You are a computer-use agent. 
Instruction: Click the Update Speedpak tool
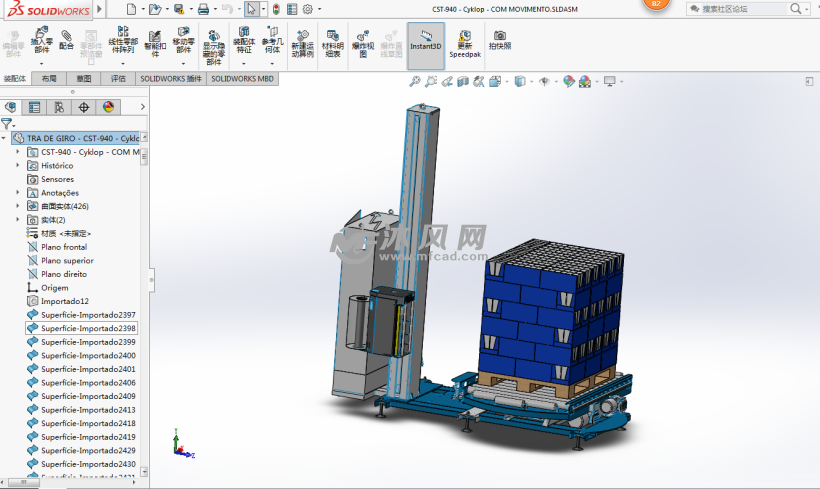click(x=465, y=44)
